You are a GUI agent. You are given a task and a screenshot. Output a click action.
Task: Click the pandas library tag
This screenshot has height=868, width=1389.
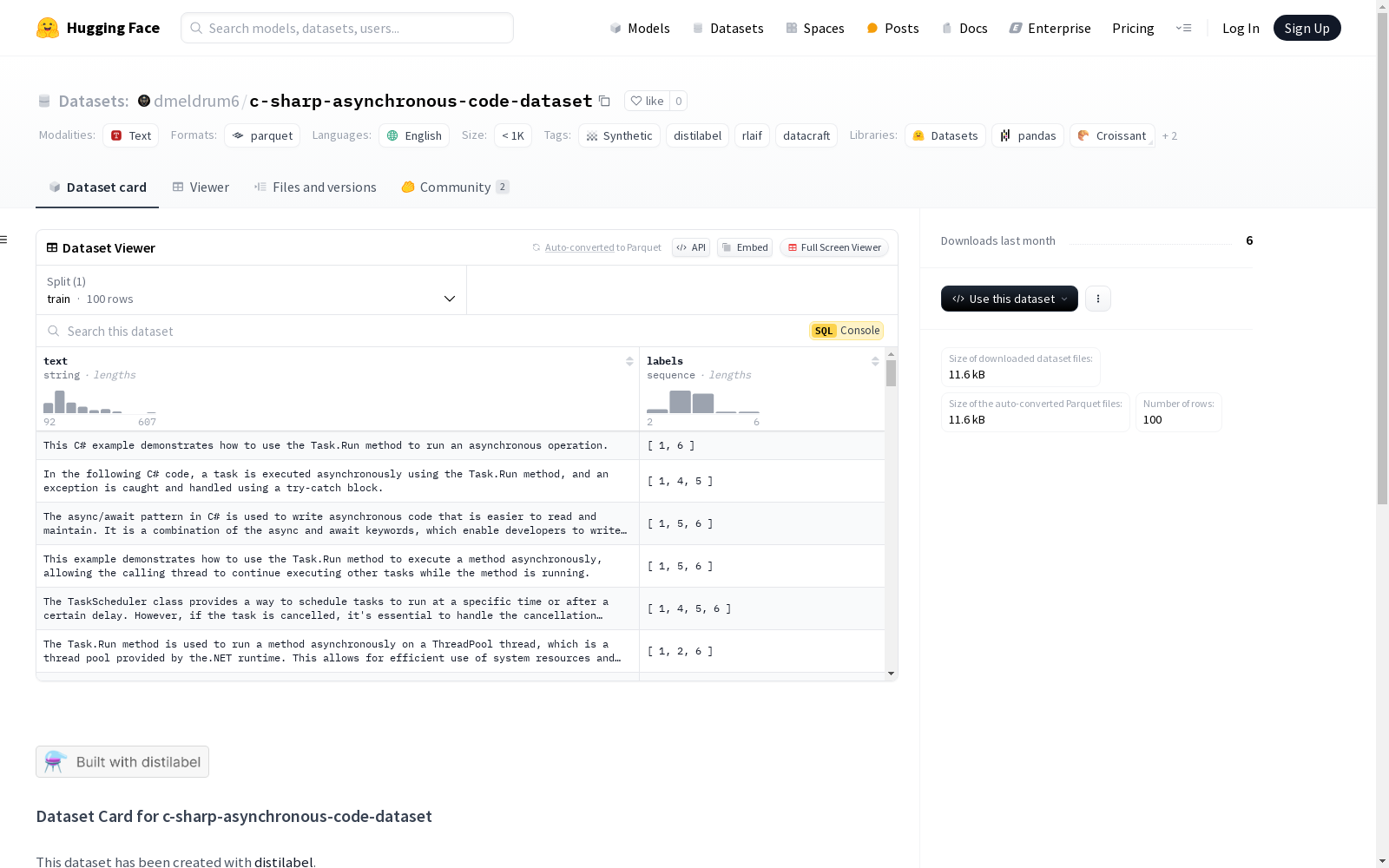(1028, 135)
